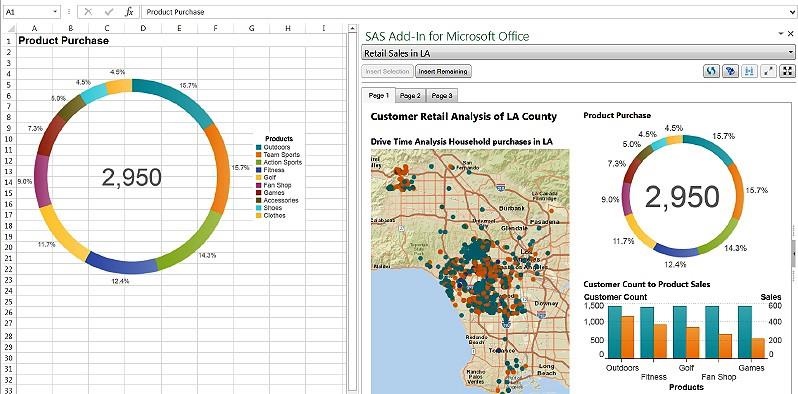Switch to the Page 2 tab
The image size is (798, 394).
click(410, 95)
